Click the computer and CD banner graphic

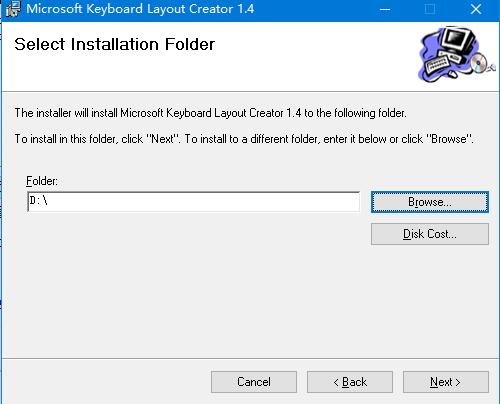pos(456,54)
